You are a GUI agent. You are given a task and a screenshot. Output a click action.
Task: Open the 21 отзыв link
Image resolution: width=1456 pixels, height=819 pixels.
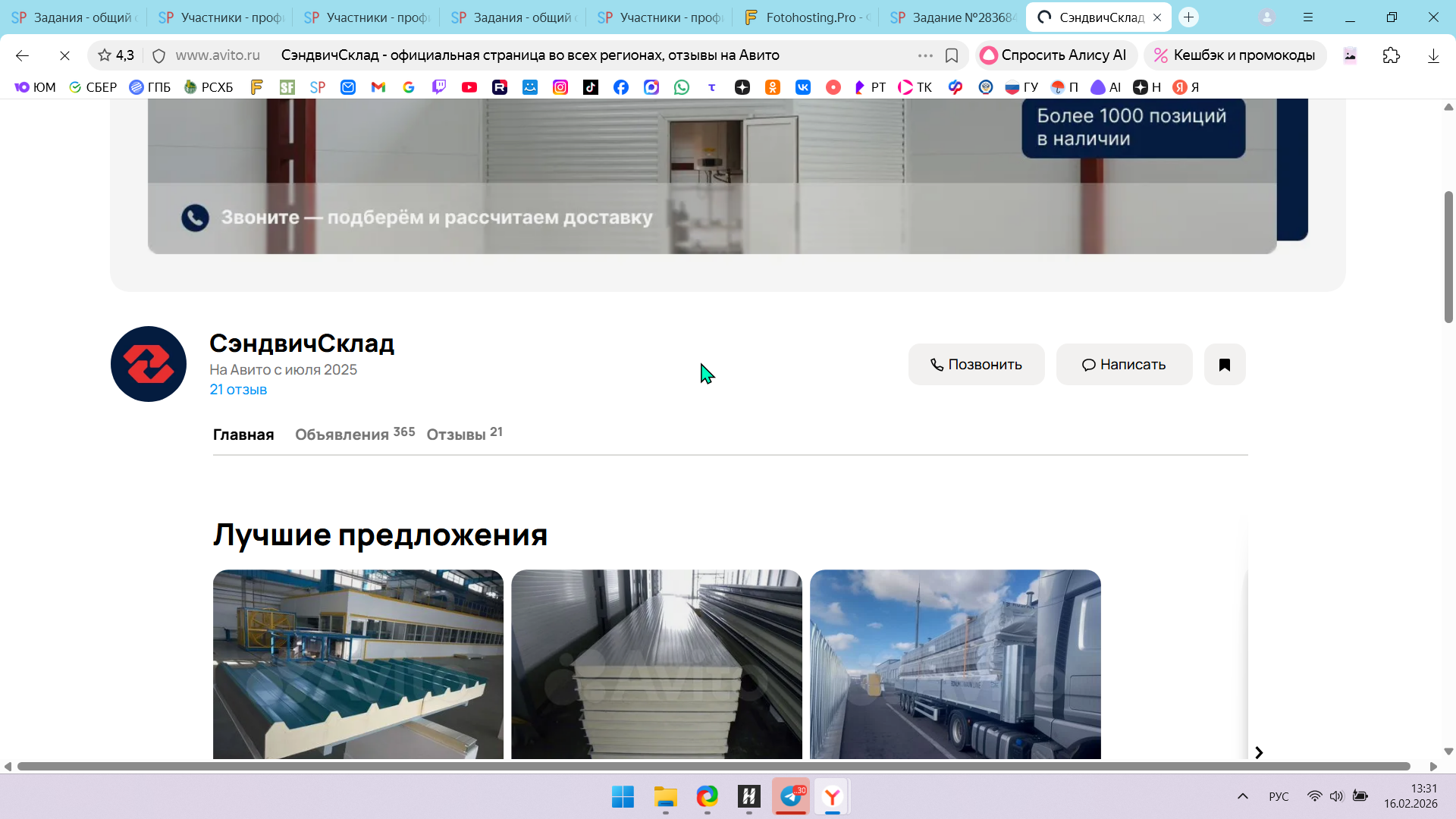[238, 390]
